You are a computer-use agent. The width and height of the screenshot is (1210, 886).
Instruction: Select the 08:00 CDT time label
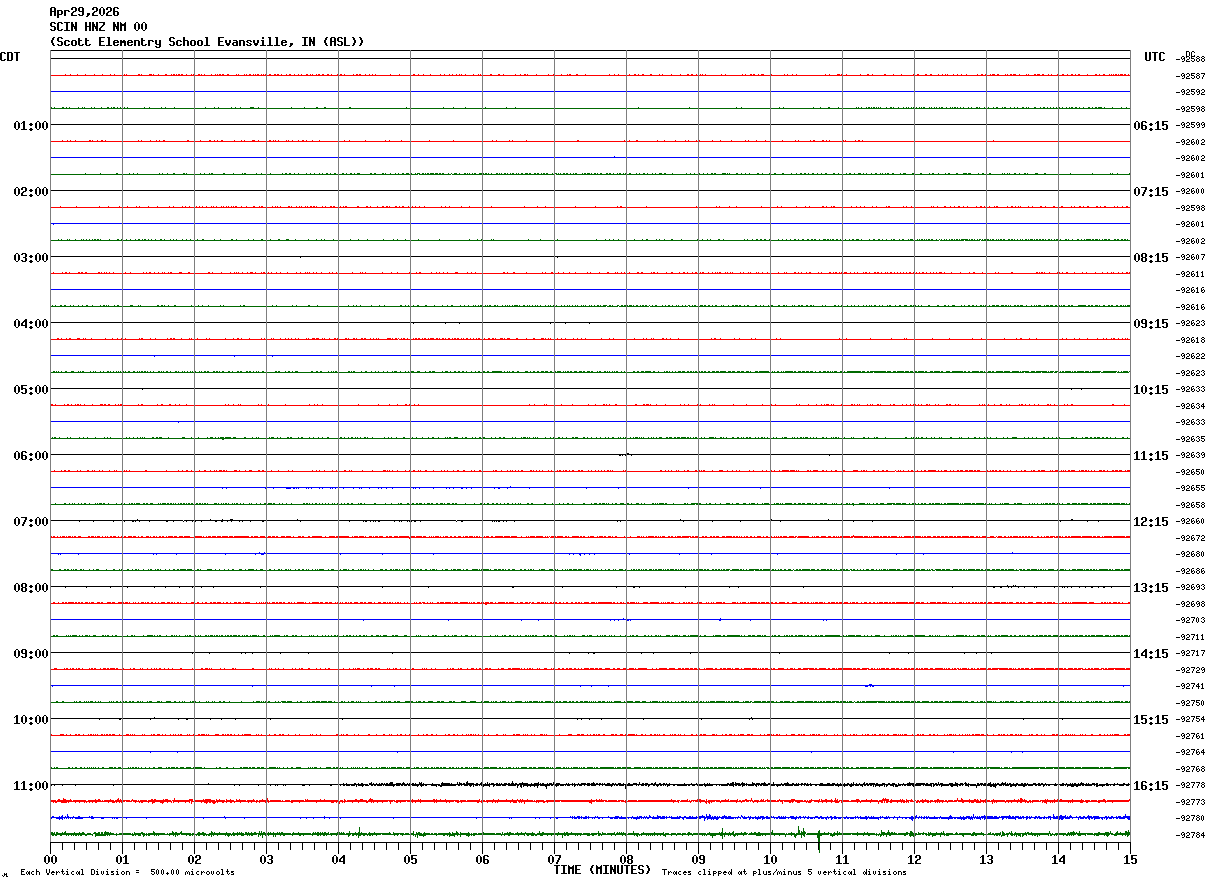click(x=31, y=588)
